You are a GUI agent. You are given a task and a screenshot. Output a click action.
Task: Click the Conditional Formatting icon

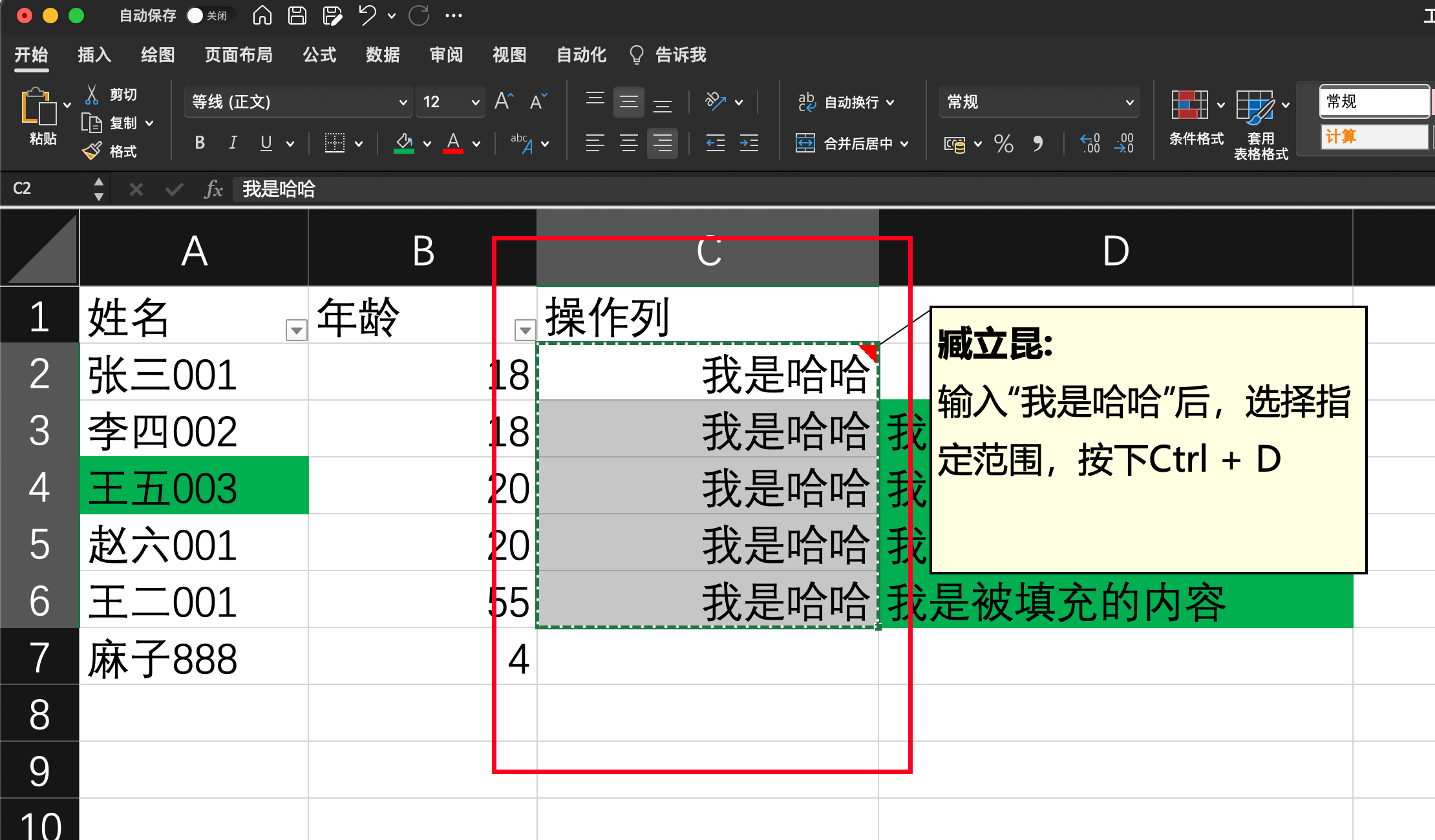[x=1189, y=105]
